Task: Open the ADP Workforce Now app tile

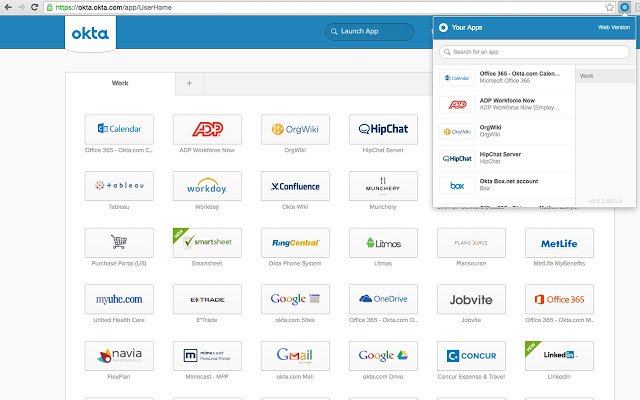Action: pyautogui.click(x=207, y=129)
